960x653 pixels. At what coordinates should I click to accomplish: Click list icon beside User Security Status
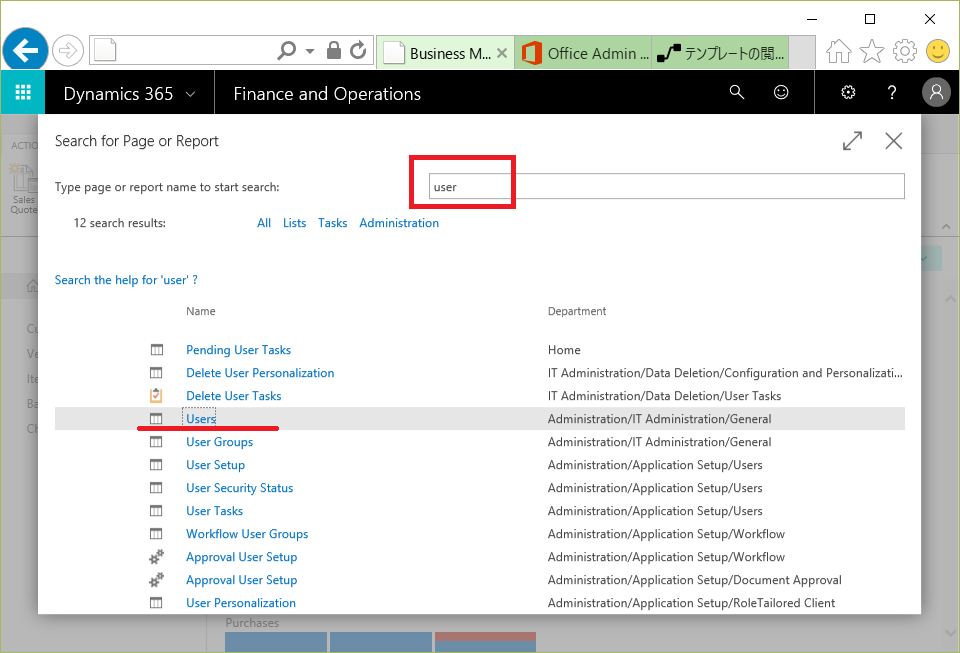pyautogui.click(x=157, y=488)
